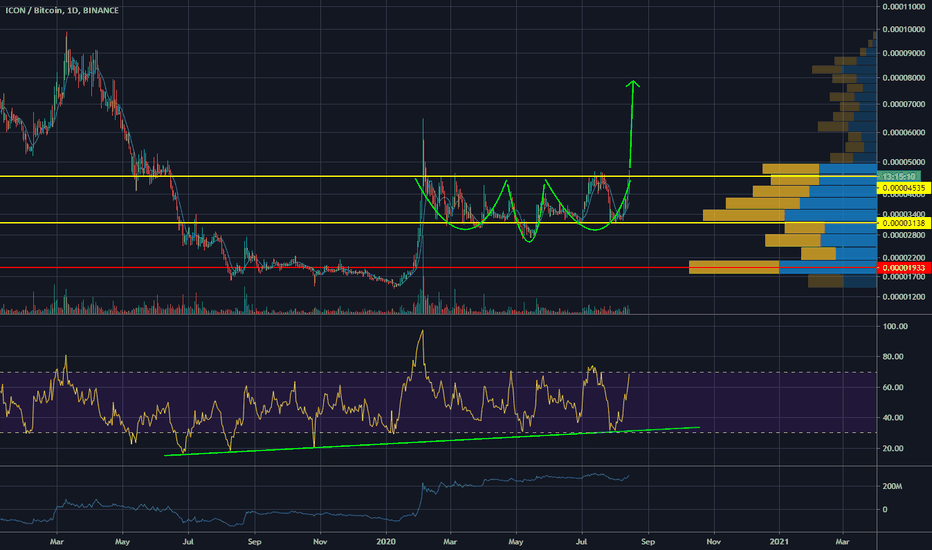
Task: Select the upper yellow horizontal resistance line
Action: (438, 176)
